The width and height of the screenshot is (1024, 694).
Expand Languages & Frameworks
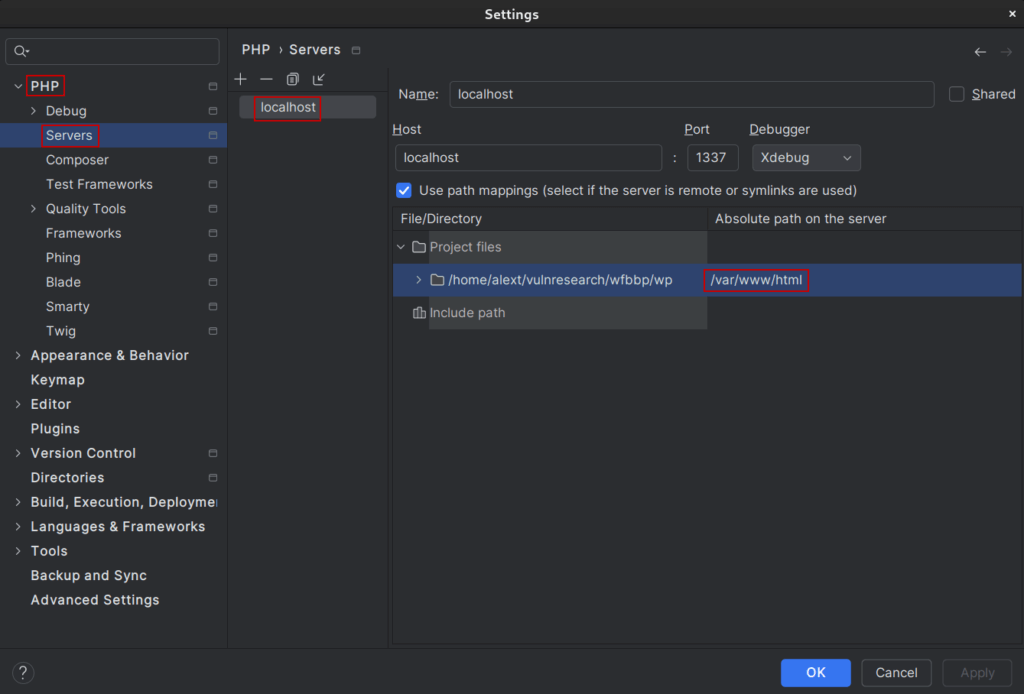tap(18, 526)
